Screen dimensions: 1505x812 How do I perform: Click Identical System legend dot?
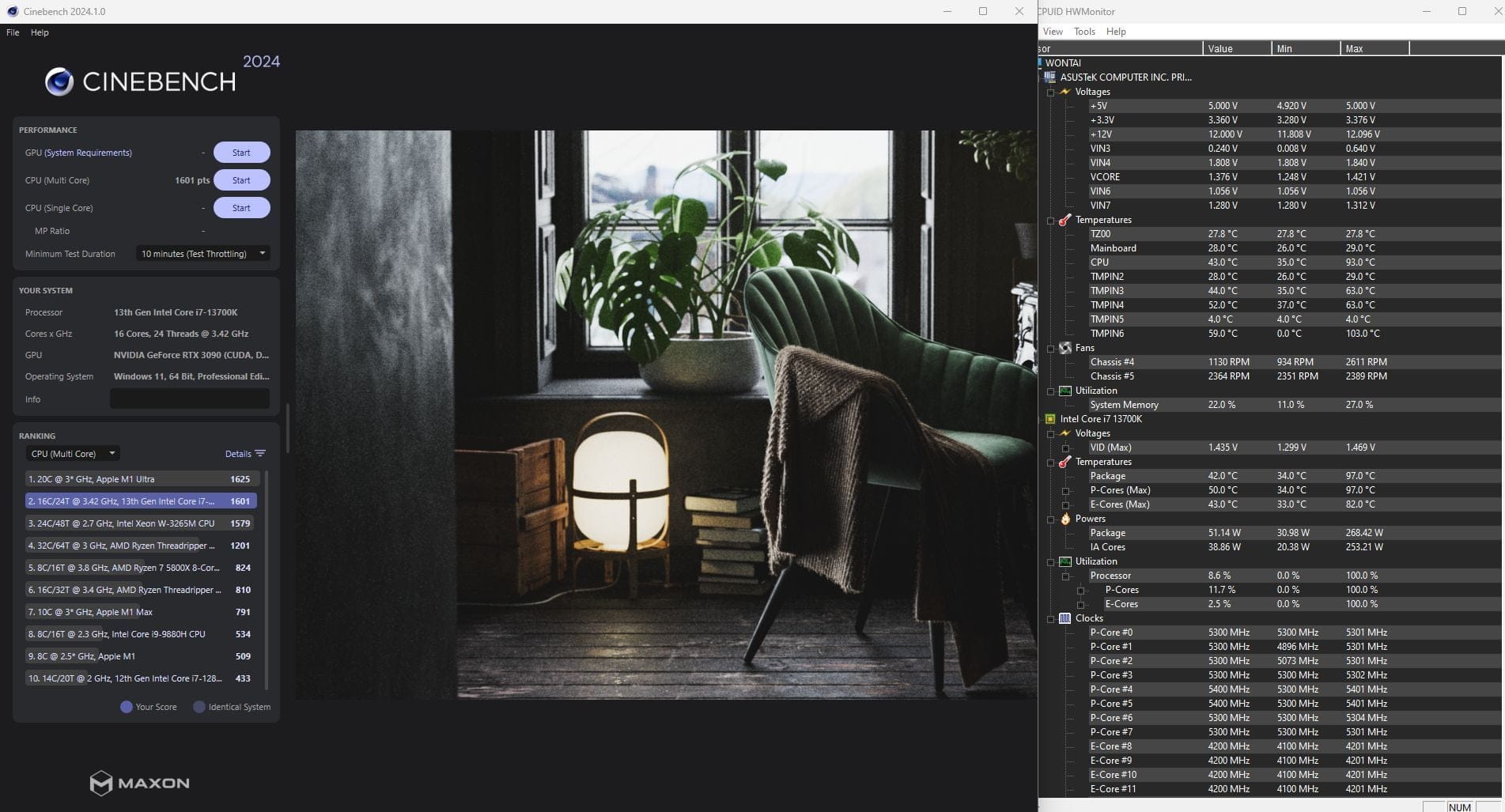[199, 707]
